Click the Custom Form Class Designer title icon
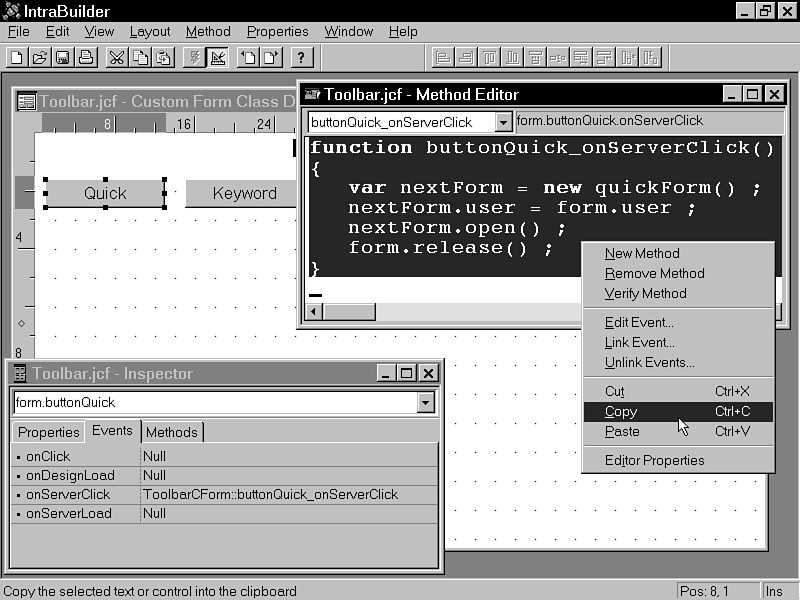Screen dimensions: 800x600 point(26,102)
